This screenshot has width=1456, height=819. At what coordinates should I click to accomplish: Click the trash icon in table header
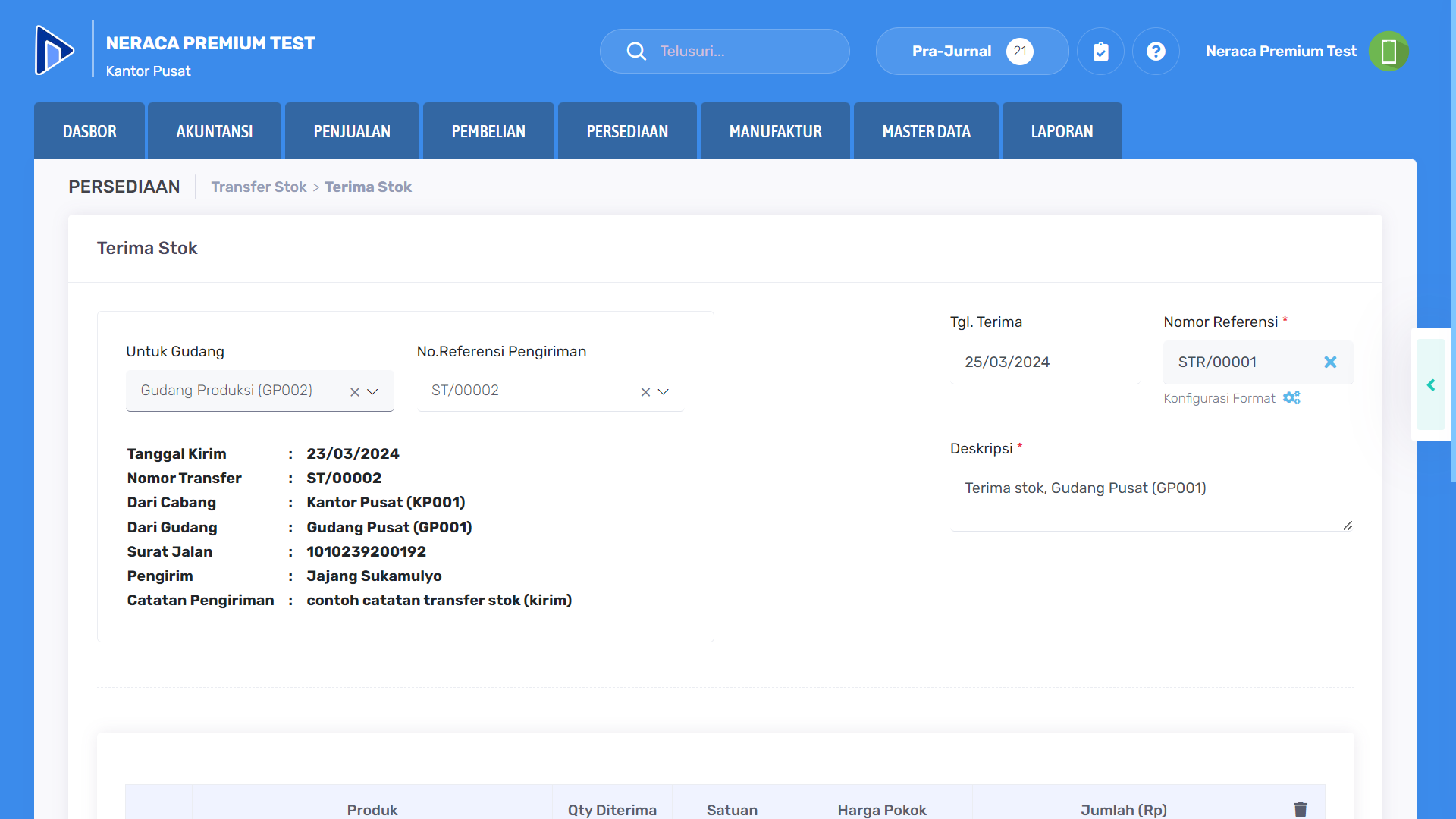1301,809
